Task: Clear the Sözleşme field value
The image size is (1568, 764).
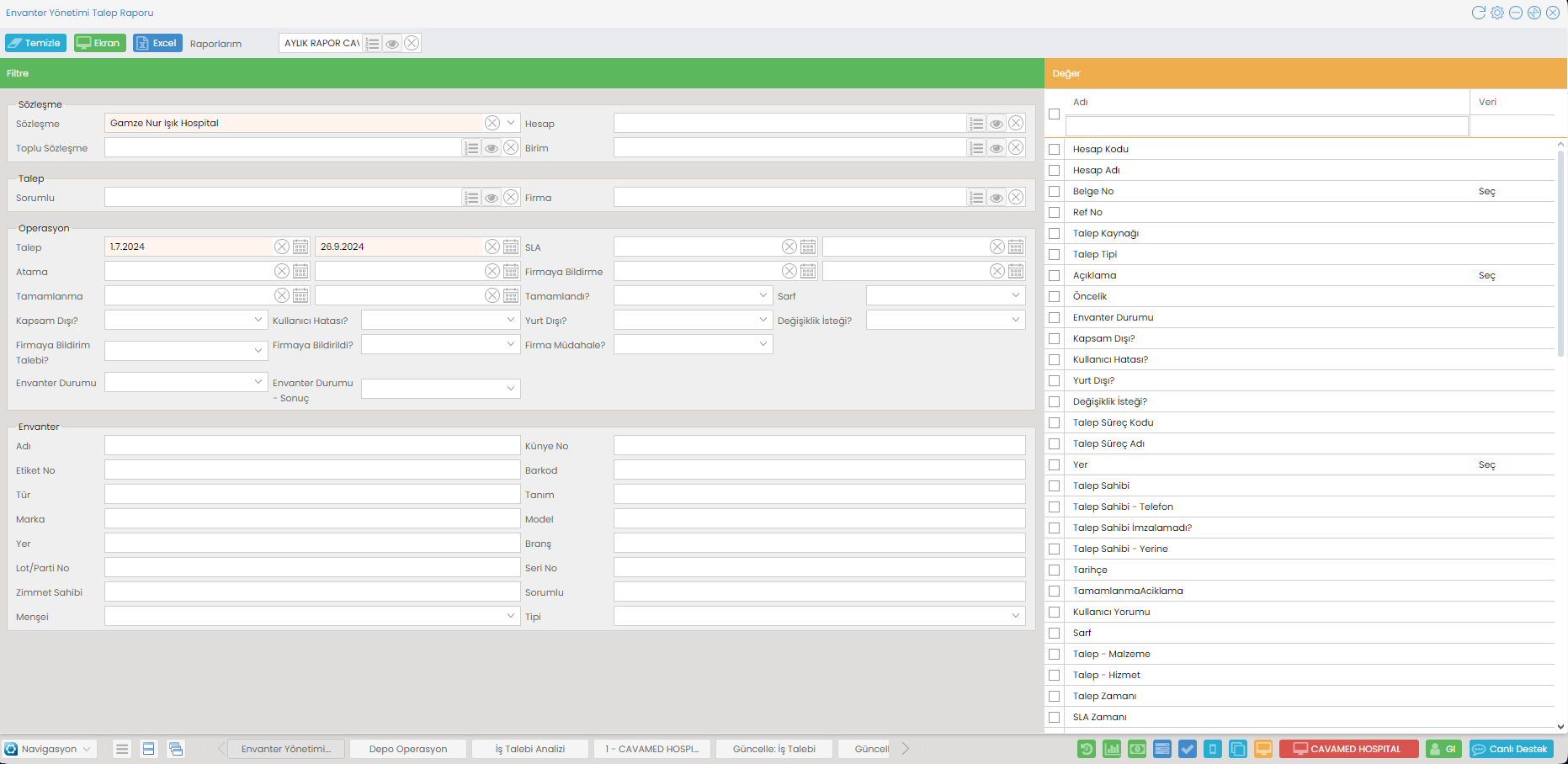Action: [492, 123]
